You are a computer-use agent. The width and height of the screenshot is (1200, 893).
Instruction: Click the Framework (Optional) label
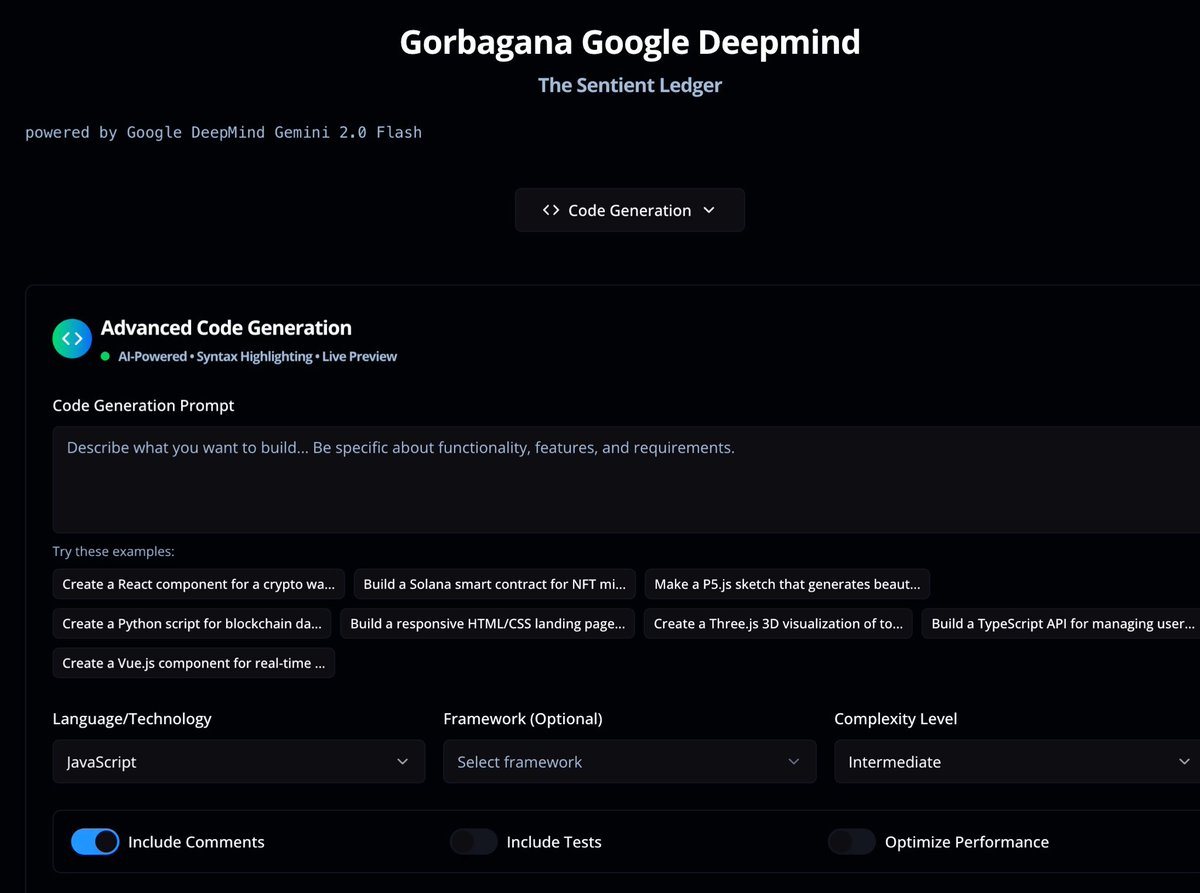[x=523, y=719]
